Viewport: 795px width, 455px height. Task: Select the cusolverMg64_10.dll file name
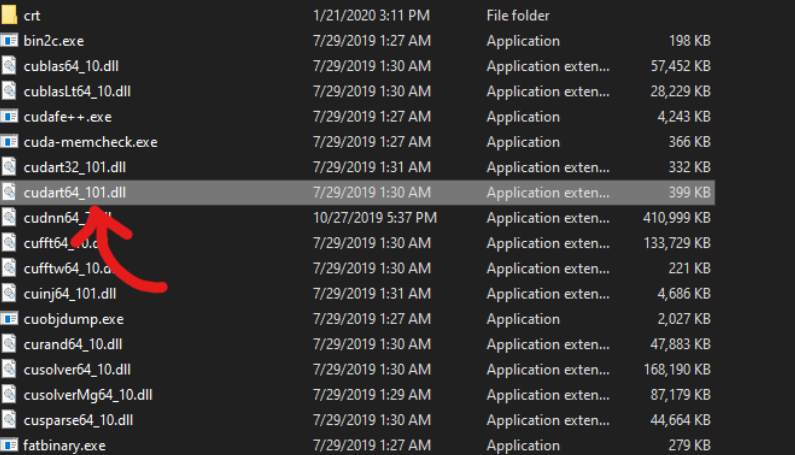tap(88, 395)
